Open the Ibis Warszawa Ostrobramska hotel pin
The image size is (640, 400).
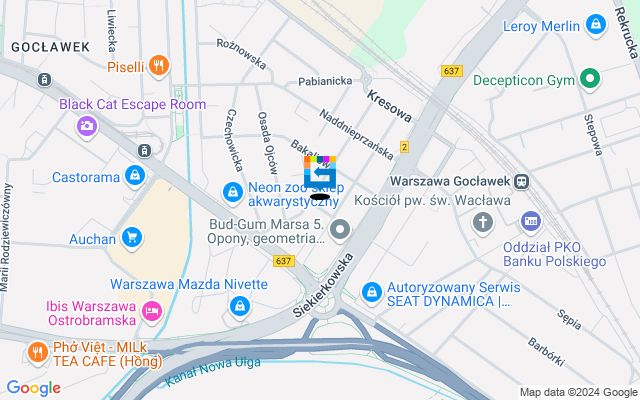coord(152,312)
